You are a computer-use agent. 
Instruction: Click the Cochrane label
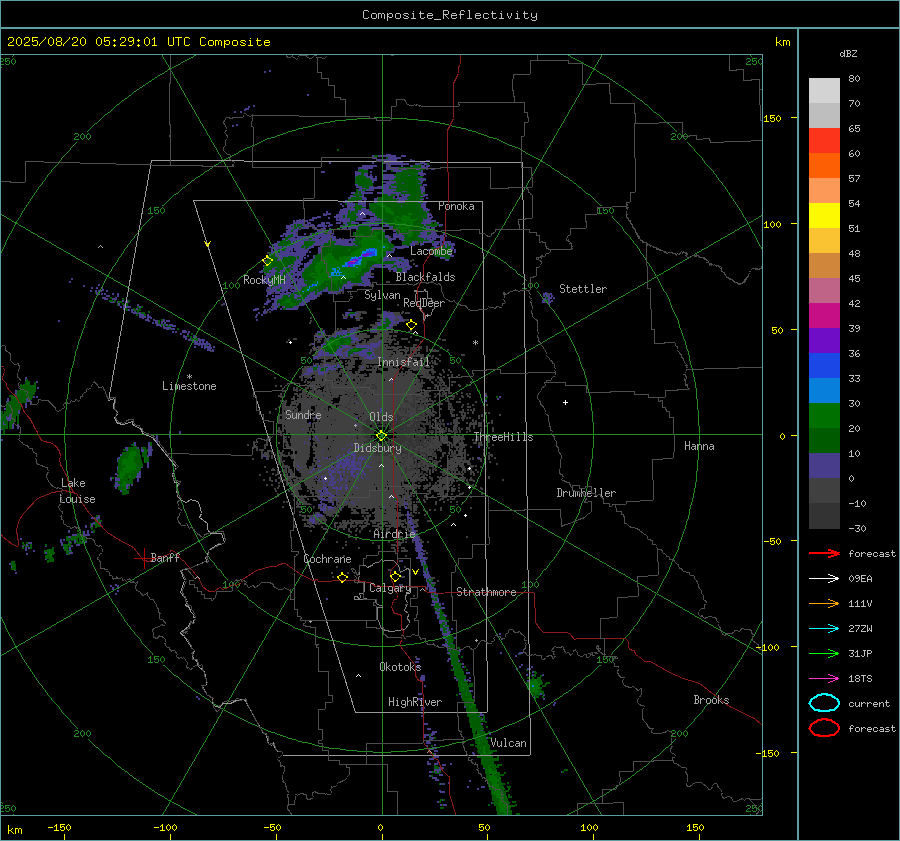point(327,559)
